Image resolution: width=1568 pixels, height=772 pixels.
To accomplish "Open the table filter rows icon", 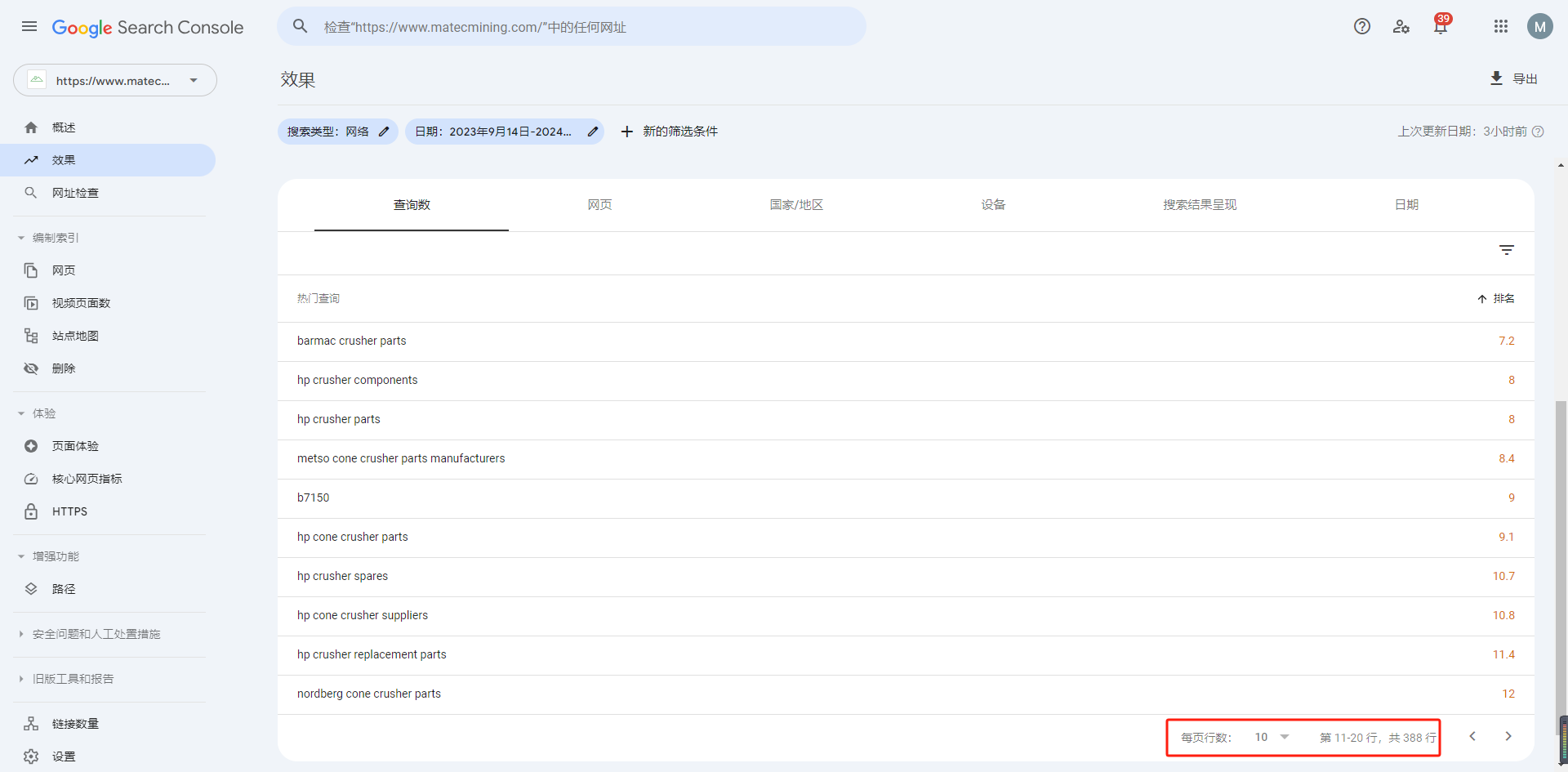I will point(1507,250).
